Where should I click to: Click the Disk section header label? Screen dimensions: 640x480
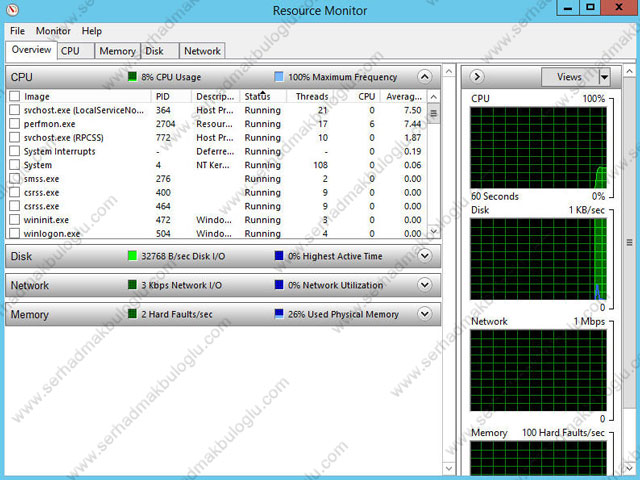click(x=21, y=256)
